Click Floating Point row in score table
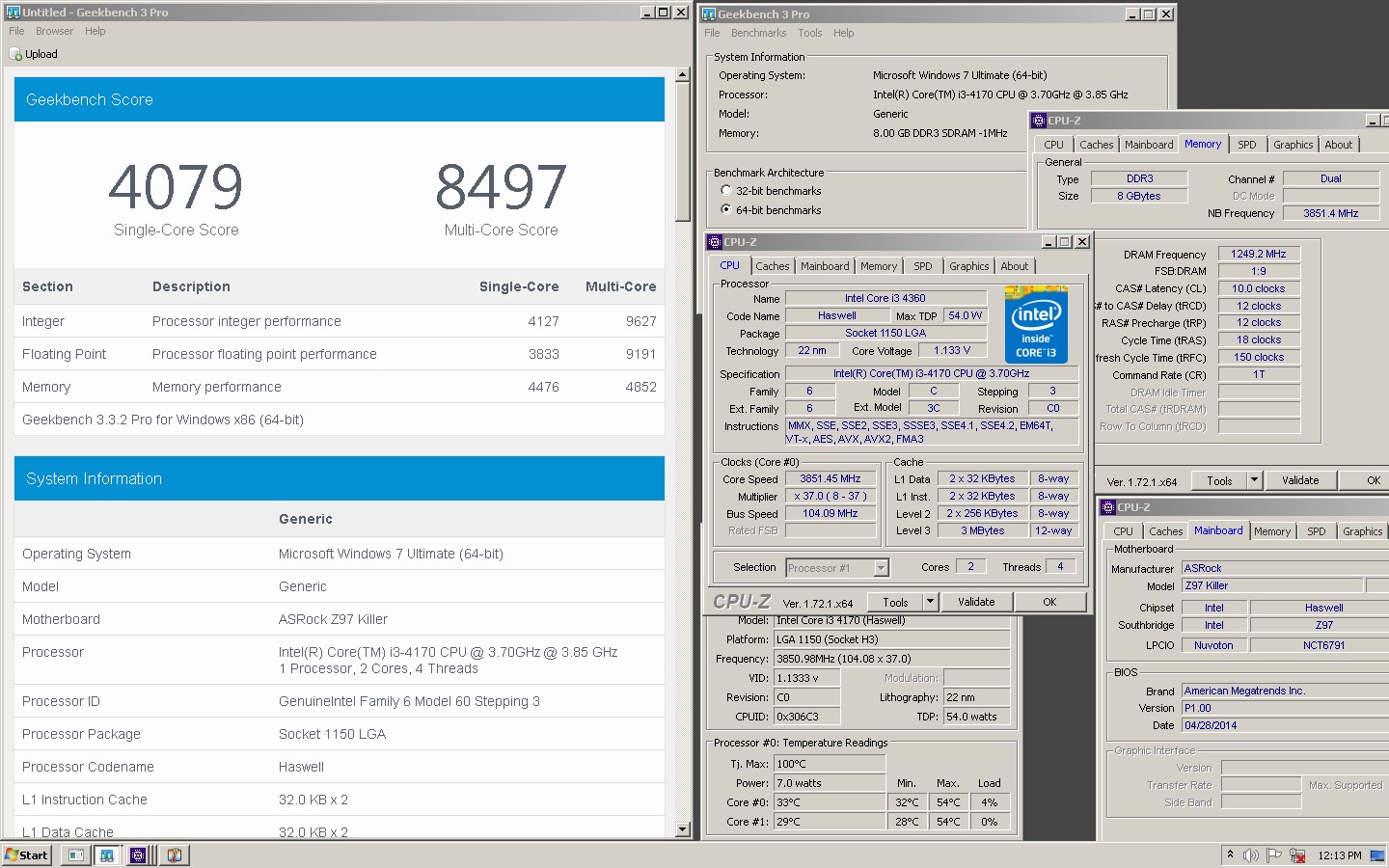The image size is (1389, 868). 340,354
